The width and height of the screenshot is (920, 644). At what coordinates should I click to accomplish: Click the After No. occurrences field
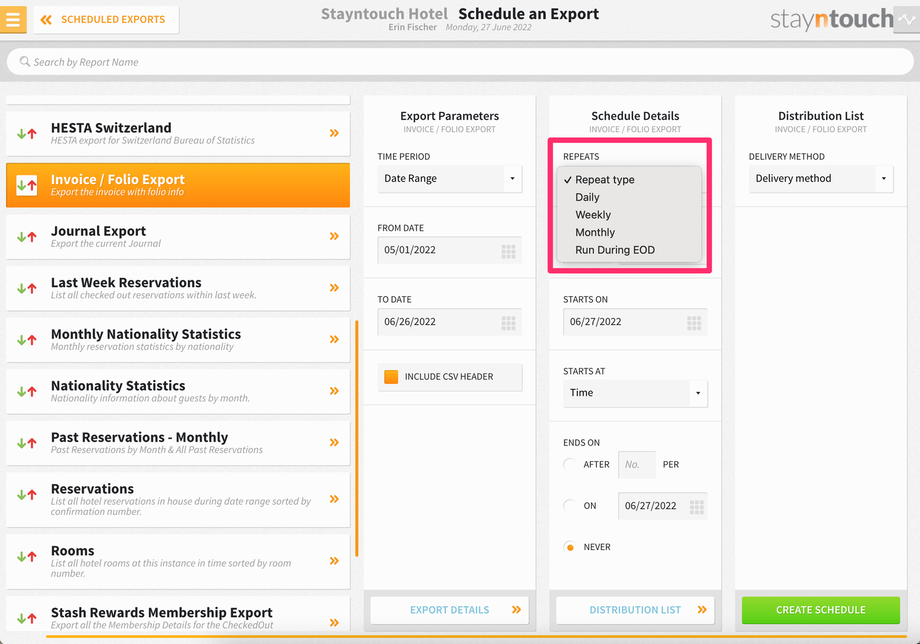(x=637, y=465)
